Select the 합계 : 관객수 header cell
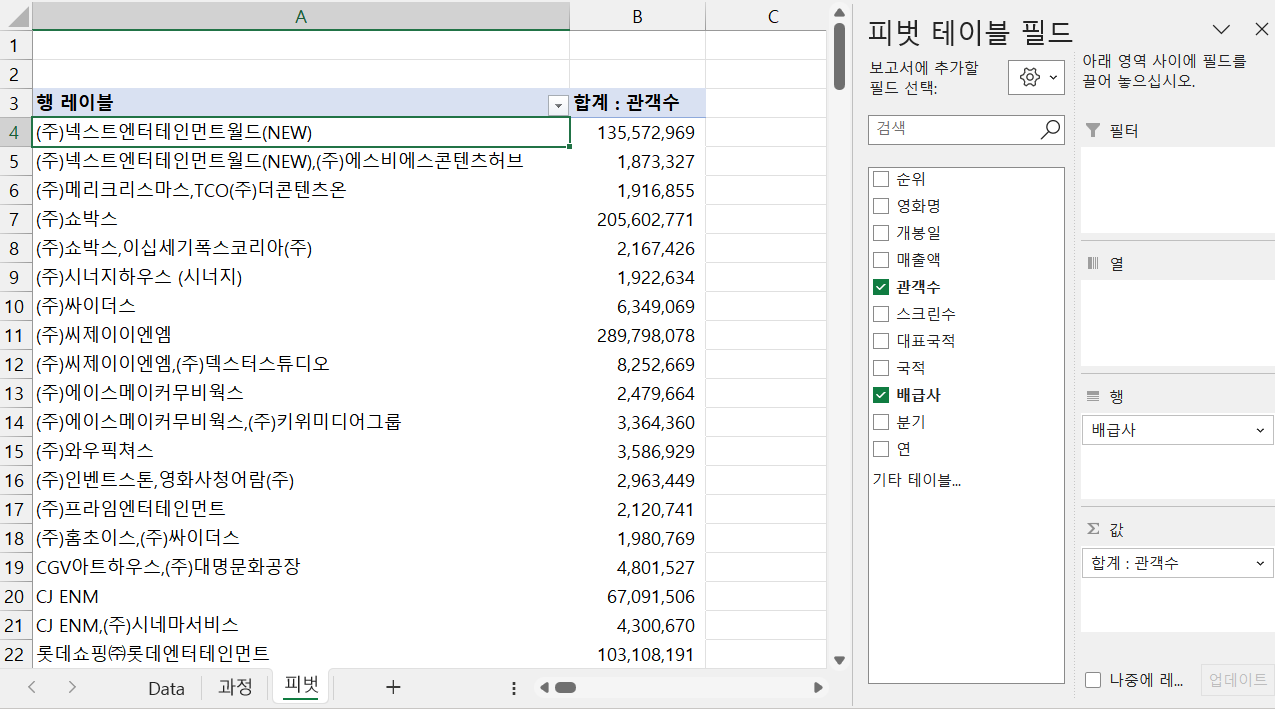Screen dimensions: 1275x709 637,103
